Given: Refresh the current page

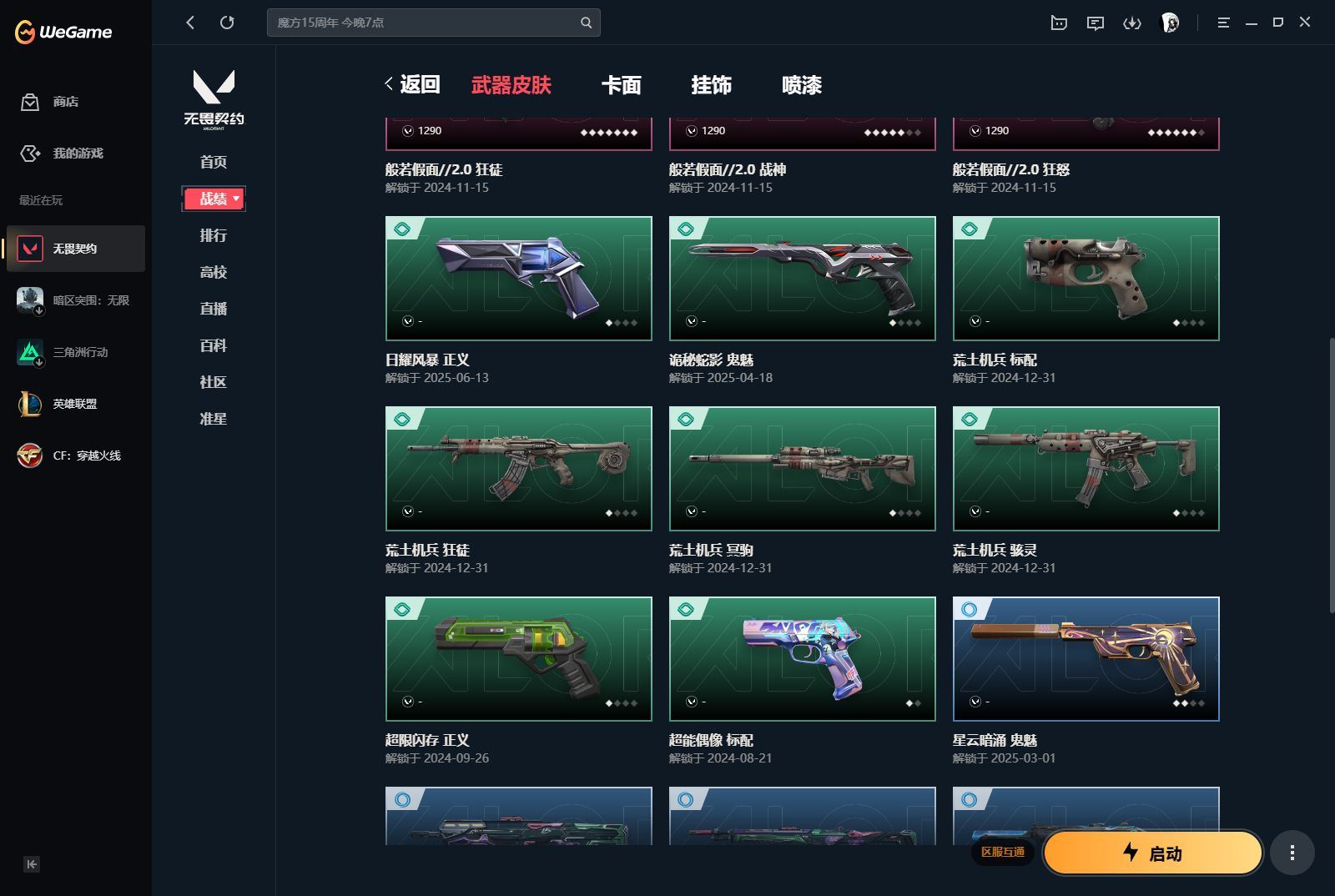Looking at the screenshot, I should (227, 23).
